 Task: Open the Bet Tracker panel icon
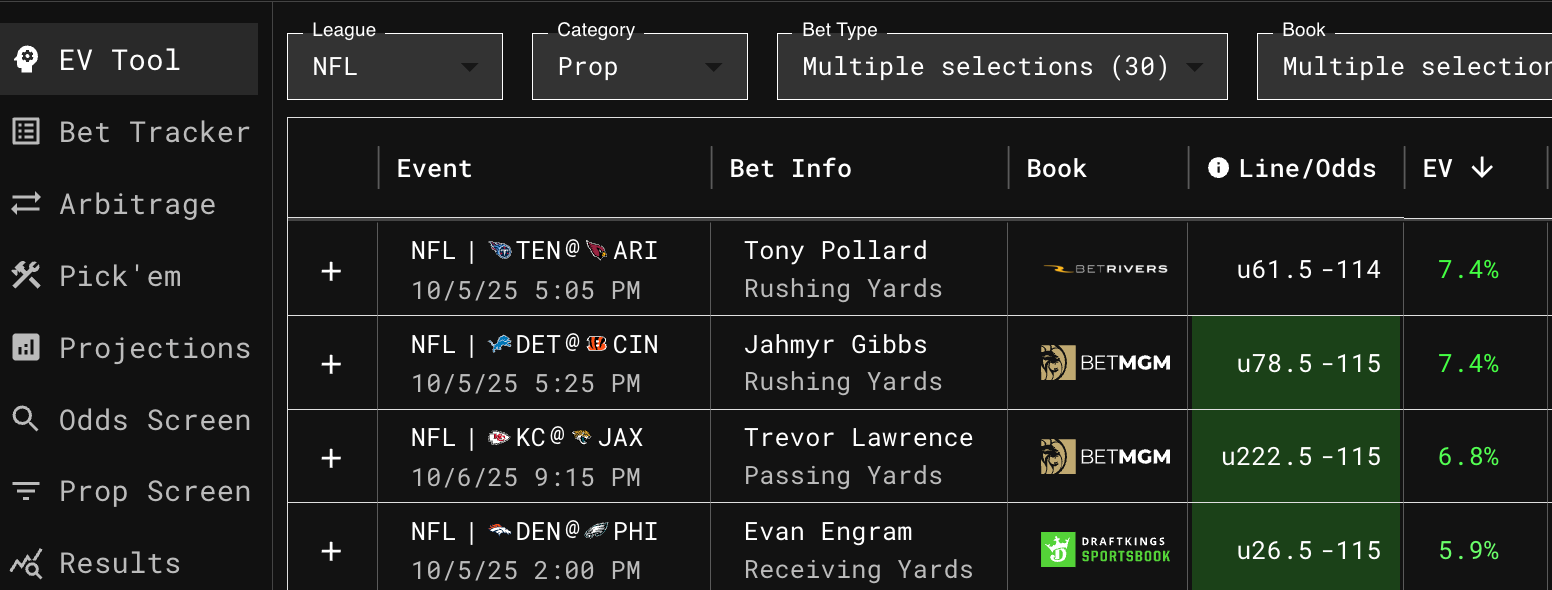click(25, 131)
